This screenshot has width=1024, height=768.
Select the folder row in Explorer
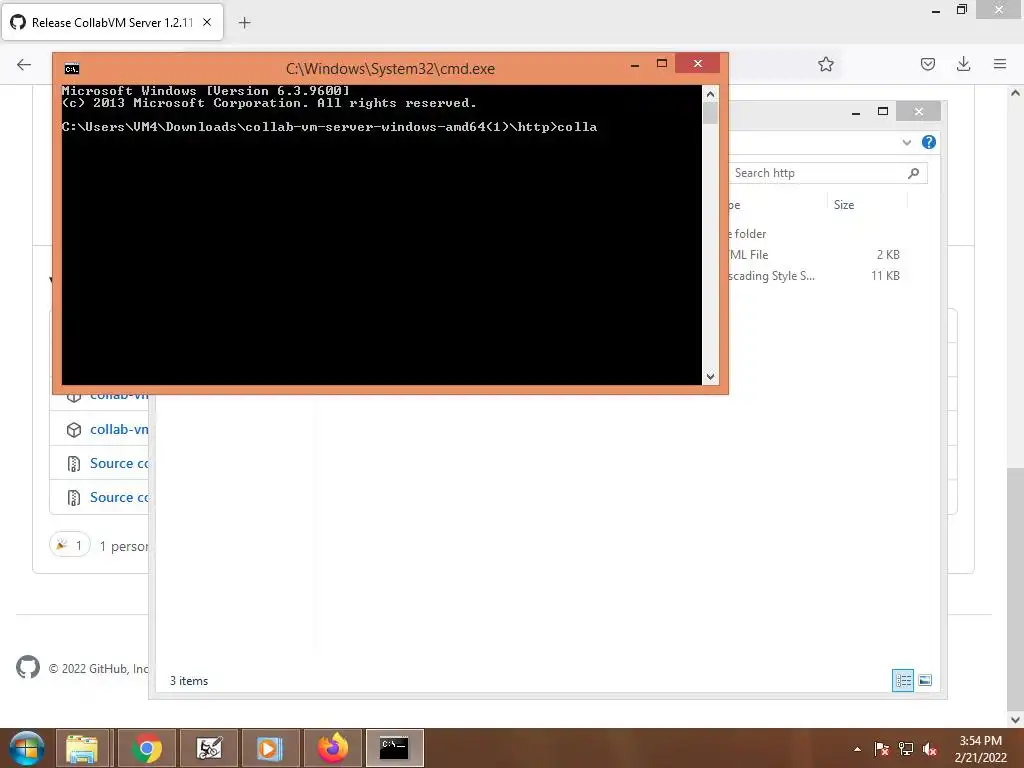815,234
